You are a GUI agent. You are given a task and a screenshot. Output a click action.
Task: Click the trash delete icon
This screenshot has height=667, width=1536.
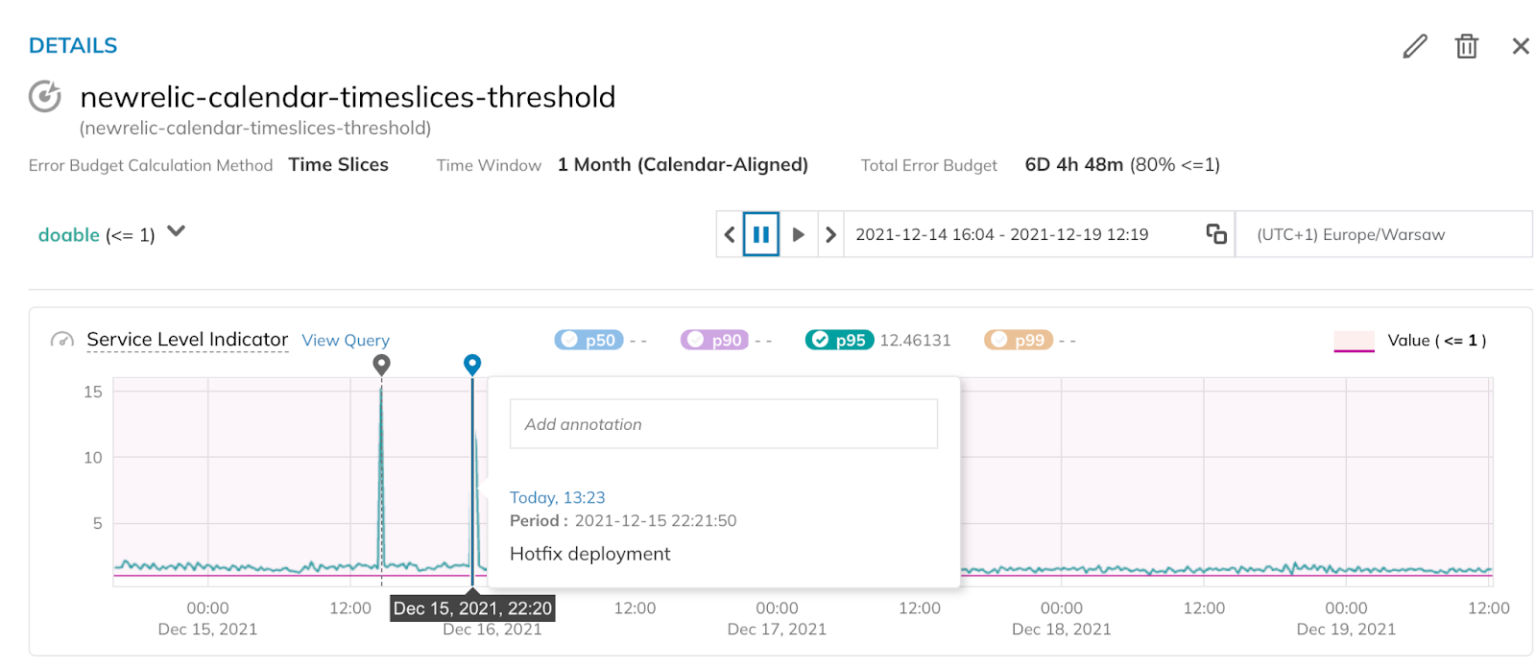pyautogui.click(x=1466, y=46)
